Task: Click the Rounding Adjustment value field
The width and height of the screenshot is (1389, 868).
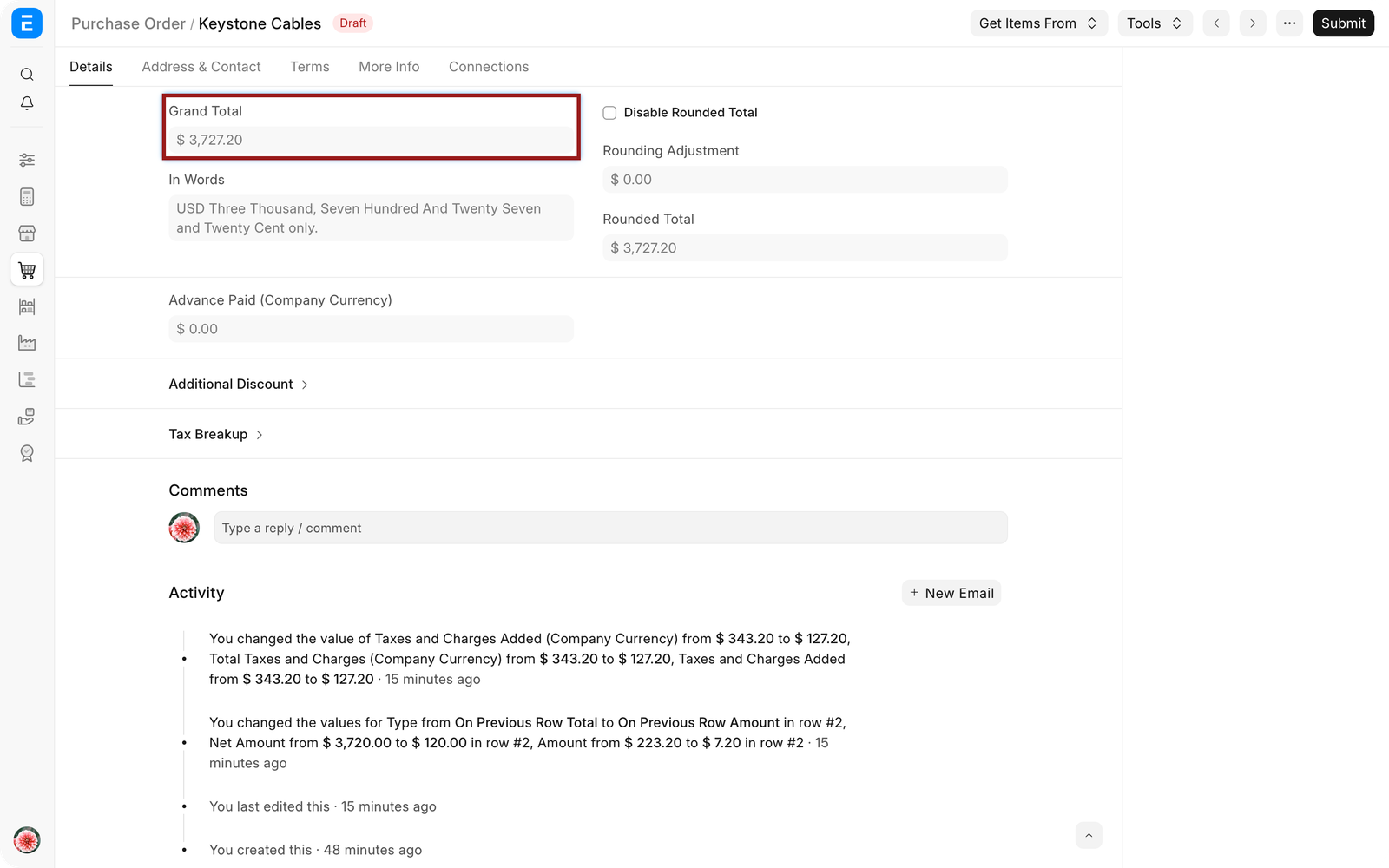Action: click(805, 180)
